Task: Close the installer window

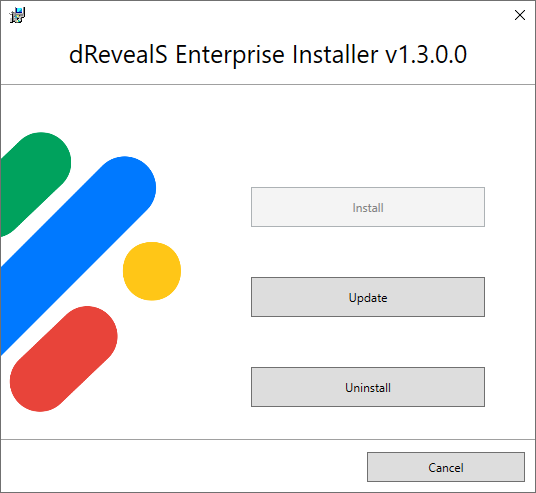Action: point(520,15)
